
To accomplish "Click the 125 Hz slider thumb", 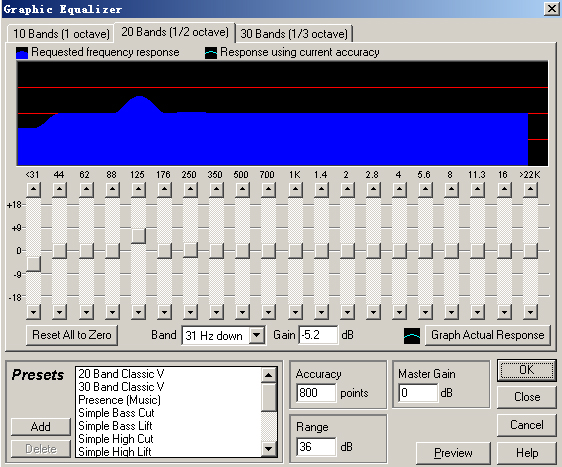I will click(x=138, y=236).
